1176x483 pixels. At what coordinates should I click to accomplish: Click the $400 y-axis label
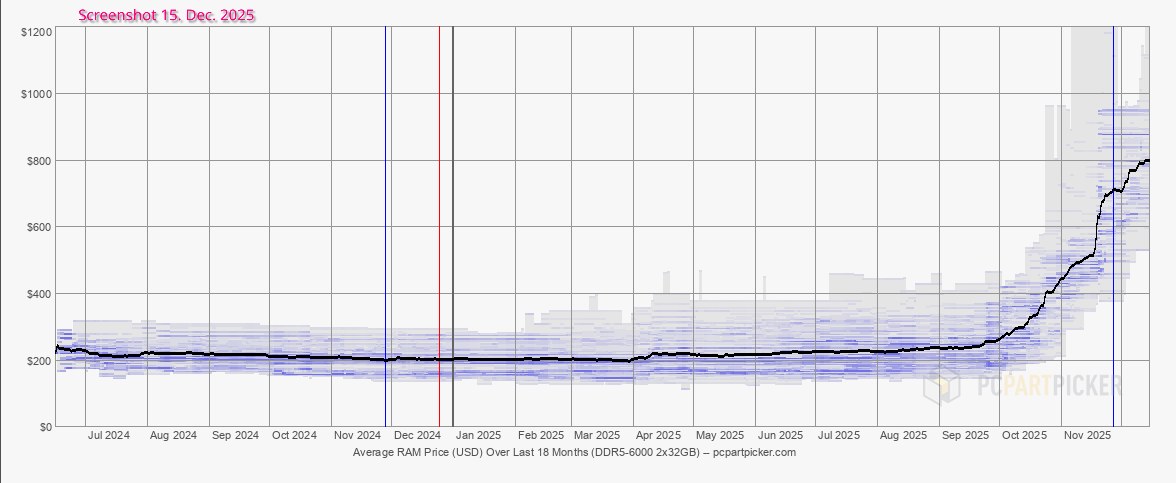pyautogui.click(x=40, y=293)
